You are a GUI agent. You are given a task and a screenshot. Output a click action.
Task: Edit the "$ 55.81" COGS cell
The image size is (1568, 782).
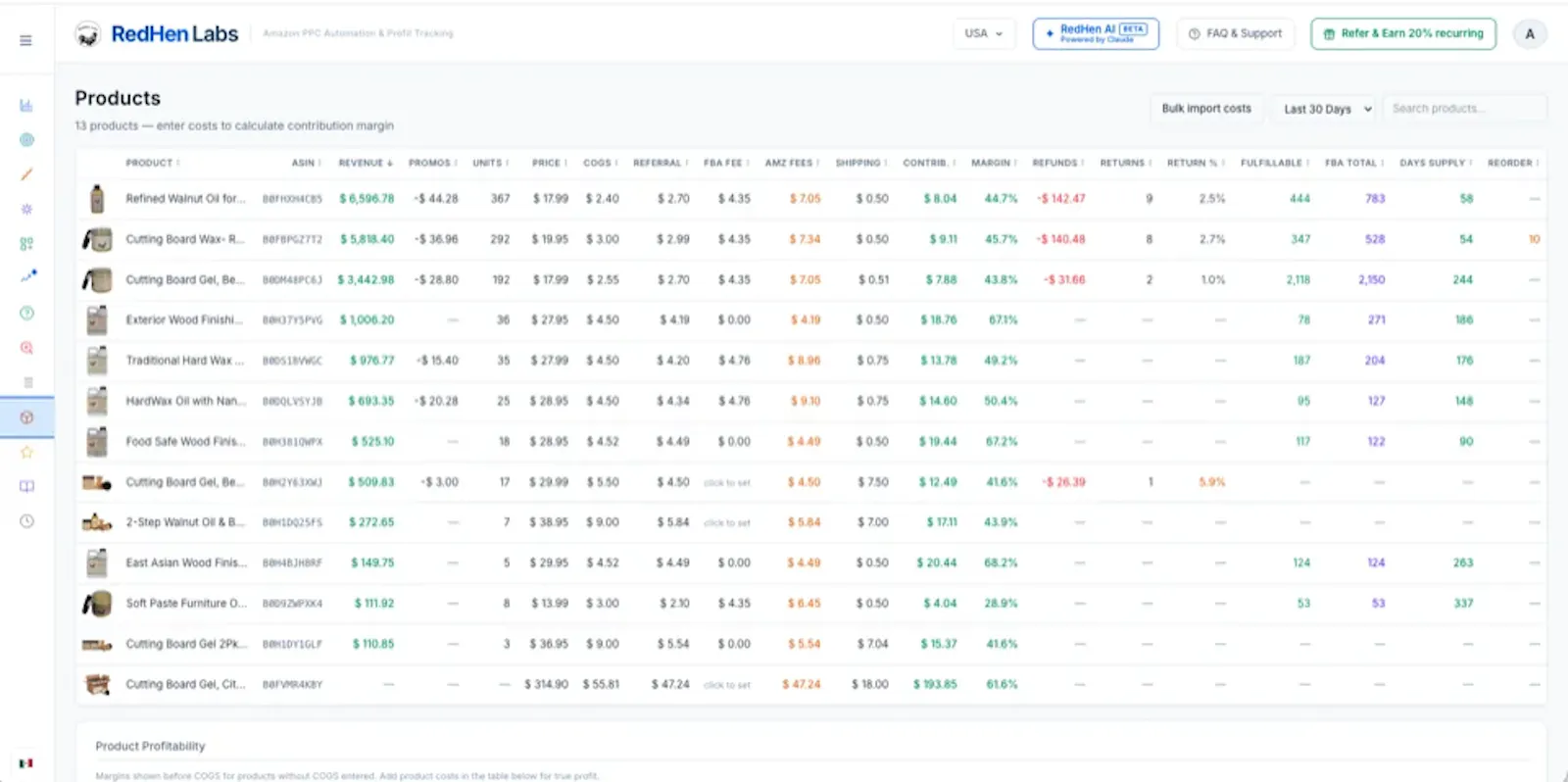click(601, 685)
